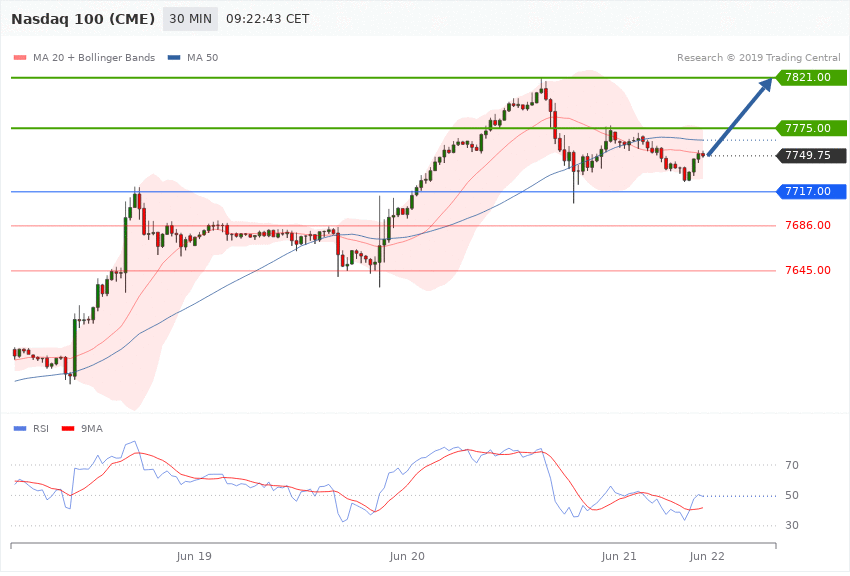
Task: Click the RSI legend label
Action: point(41,429)
